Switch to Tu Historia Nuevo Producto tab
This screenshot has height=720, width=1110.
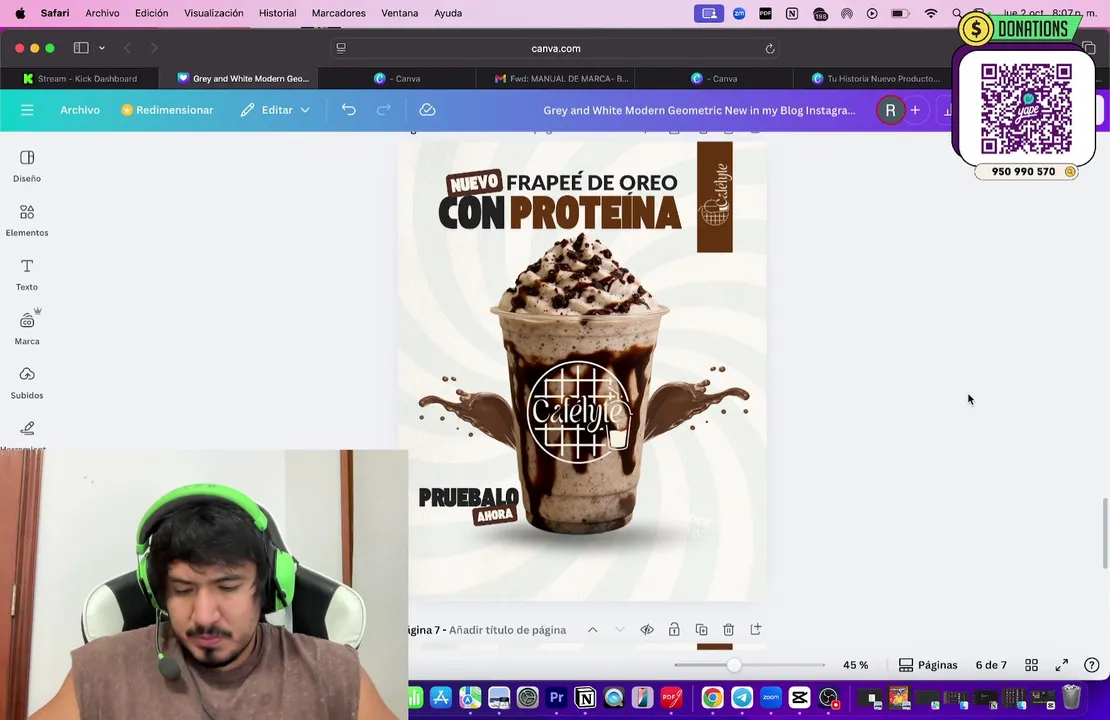coord(875,79)
